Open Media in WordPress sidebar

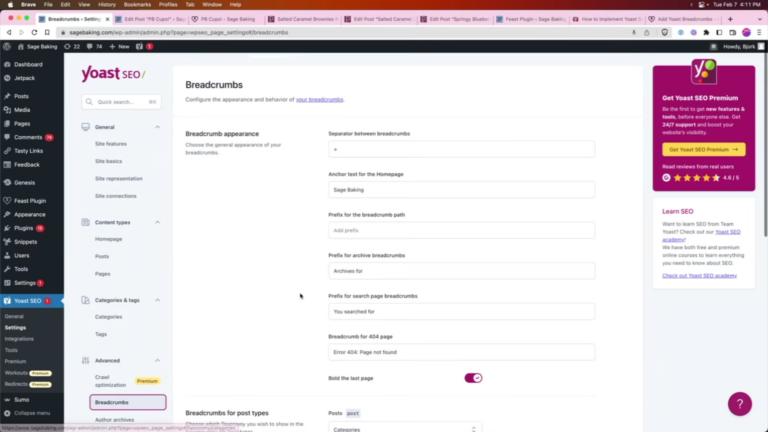coord(22,110)
